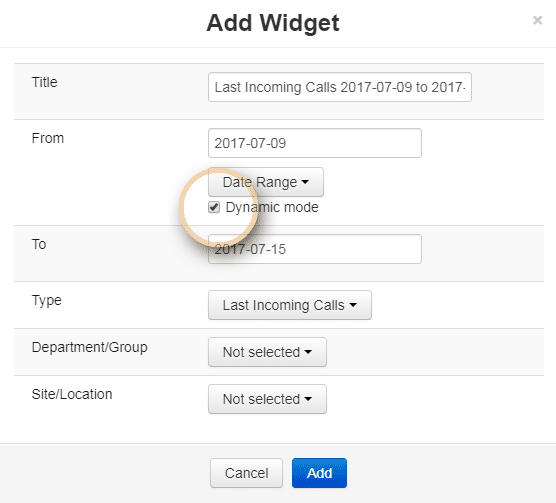Open the Site/Location Not selected dropdown
Image resolution: width=556 pixels, height=503 pixels.
[267, 399]
